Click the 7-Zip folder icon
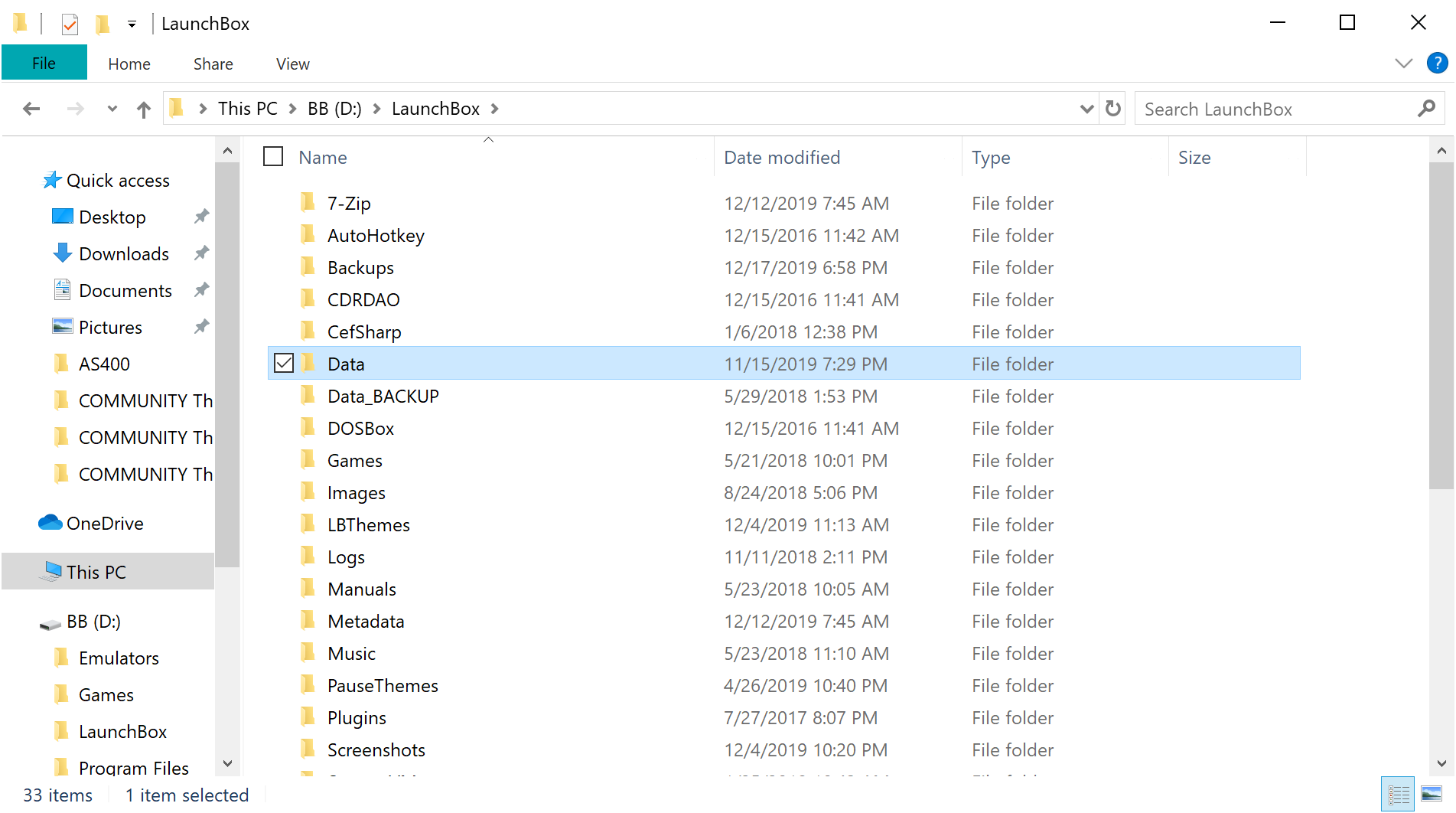This screenshot has width=1456, height=813. [308, 203]
